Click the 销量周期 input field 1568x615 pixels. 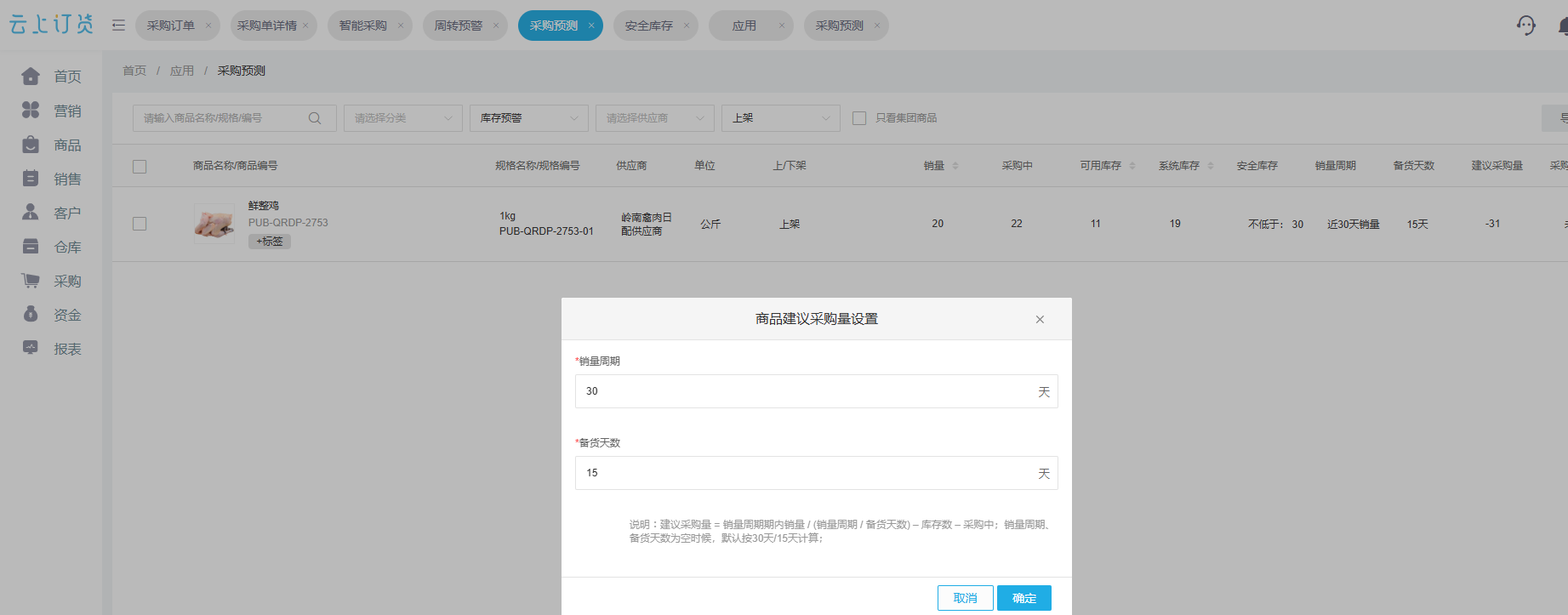click(817, 391)
